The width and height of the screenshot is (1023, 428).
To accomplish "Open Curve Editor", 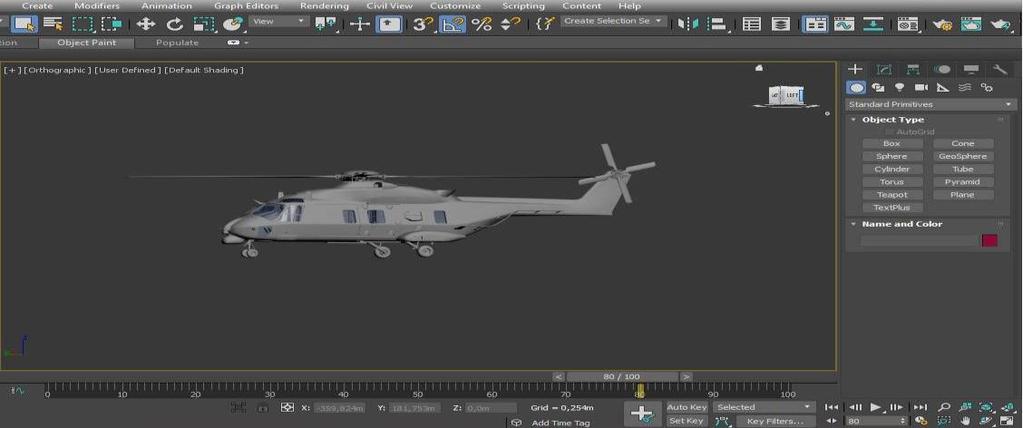I will point(844,24).
